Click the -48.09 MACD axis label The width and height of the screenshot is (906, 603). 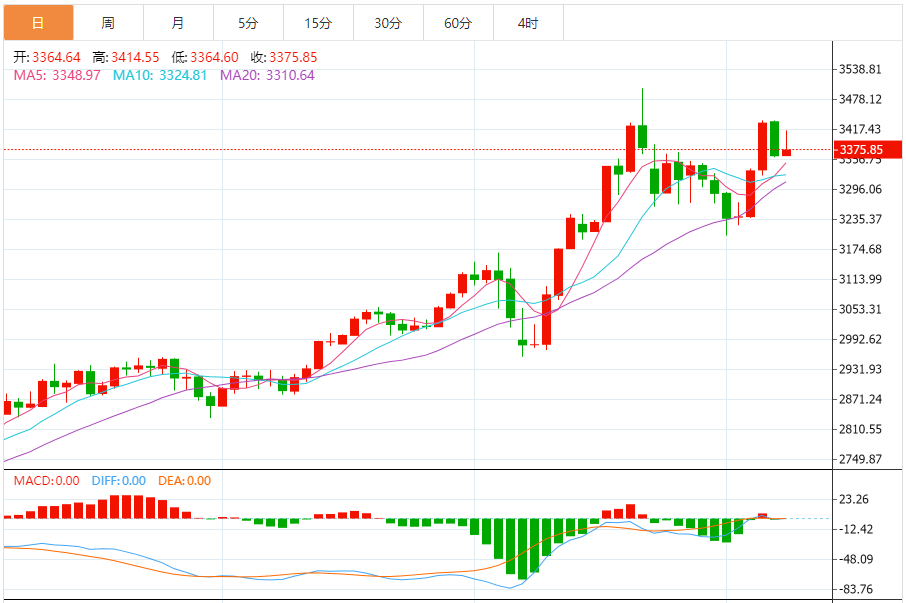coord(856,560)
